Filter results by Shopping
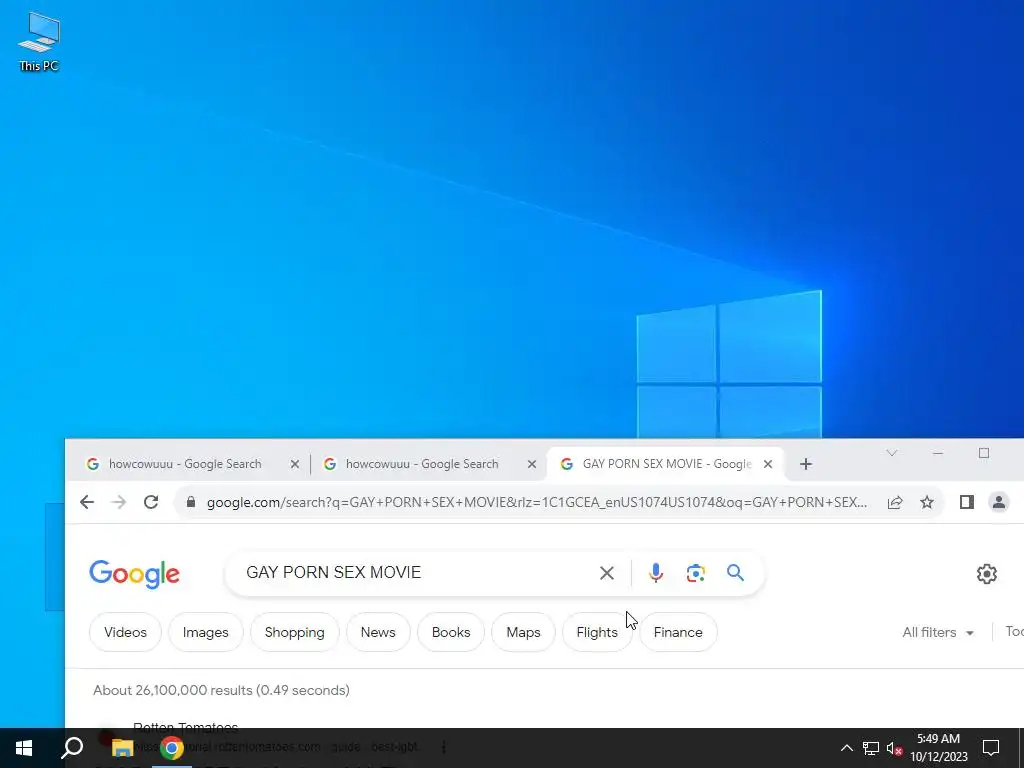 [295, 632]
